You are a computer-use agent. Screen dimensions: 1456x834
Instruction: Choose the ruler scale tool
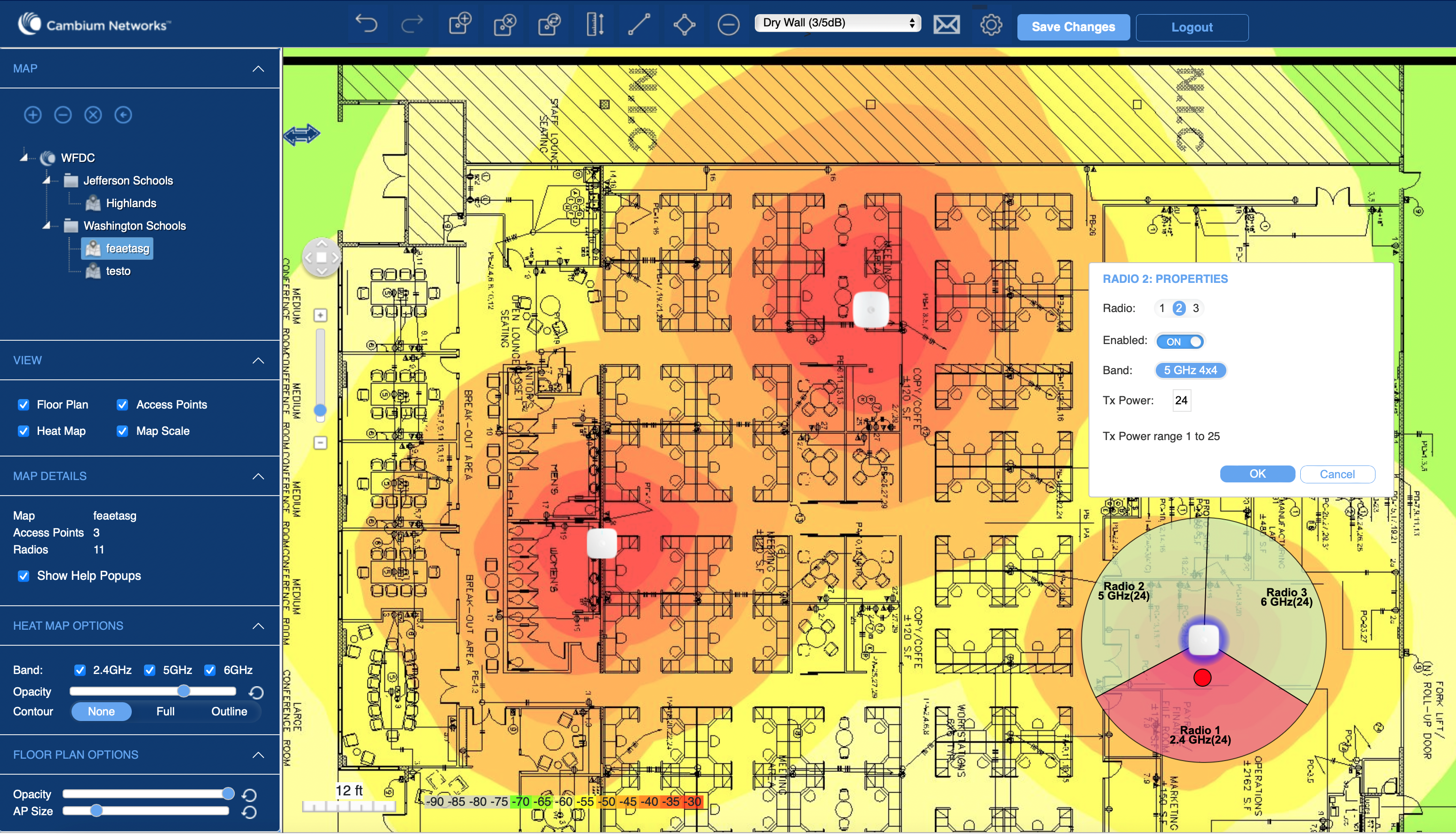coord(594,24)
